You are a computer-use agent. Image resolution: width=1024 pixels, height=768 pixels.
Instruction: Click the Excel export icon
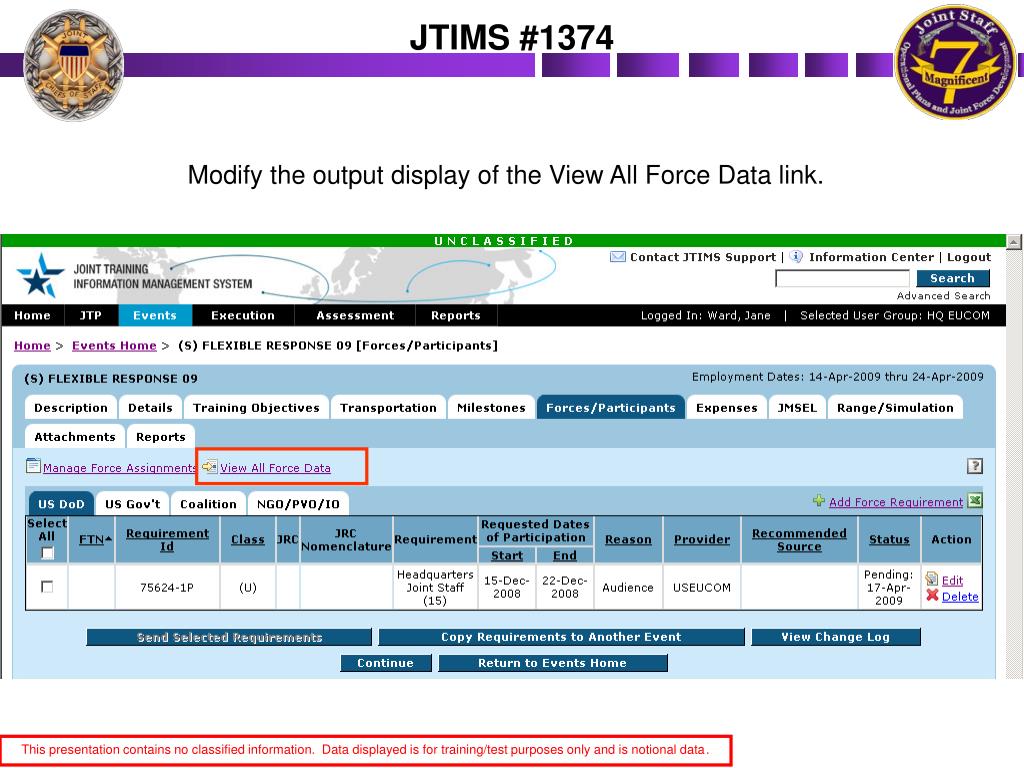tap(974, 501)
